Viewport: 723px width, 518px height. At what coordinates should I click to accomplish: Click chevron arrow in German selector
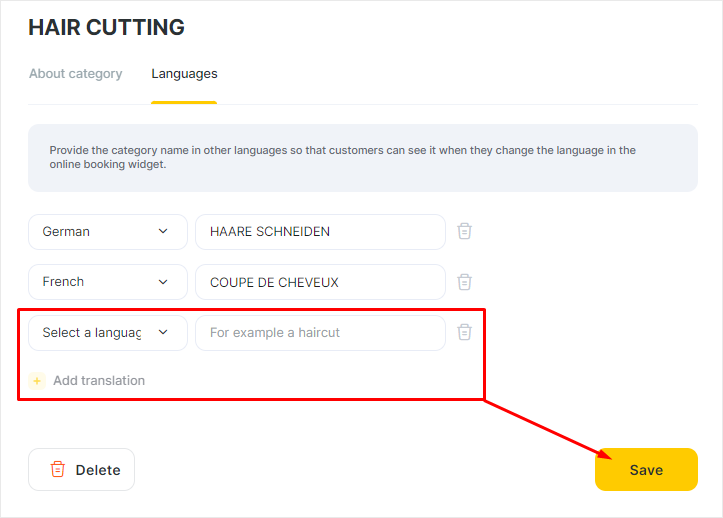[163, 231]
